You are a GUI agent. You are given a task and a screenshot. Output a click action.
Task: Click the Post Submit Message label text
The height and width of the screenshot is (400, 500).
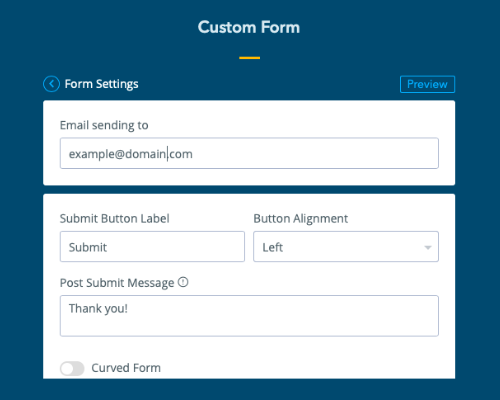pos(117,283)
